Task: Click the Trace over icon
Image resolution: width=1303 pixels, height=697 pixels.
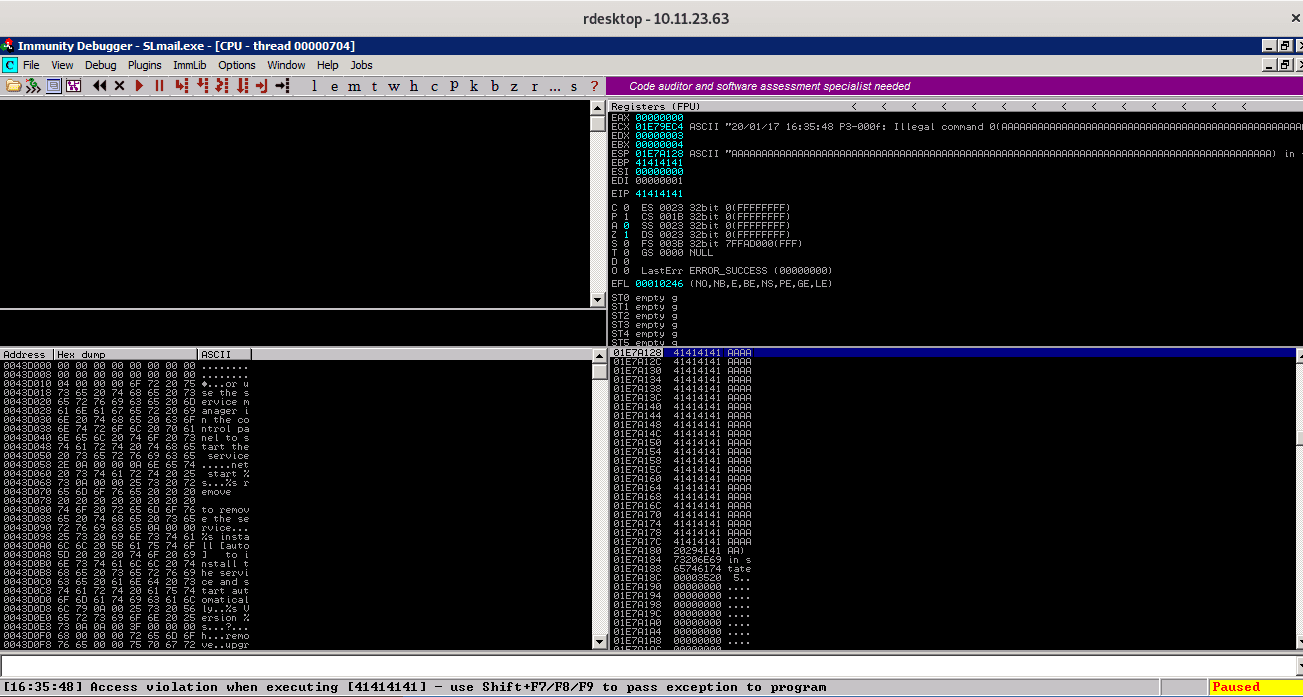Action: pyautogui.click(x=242, y=86)
